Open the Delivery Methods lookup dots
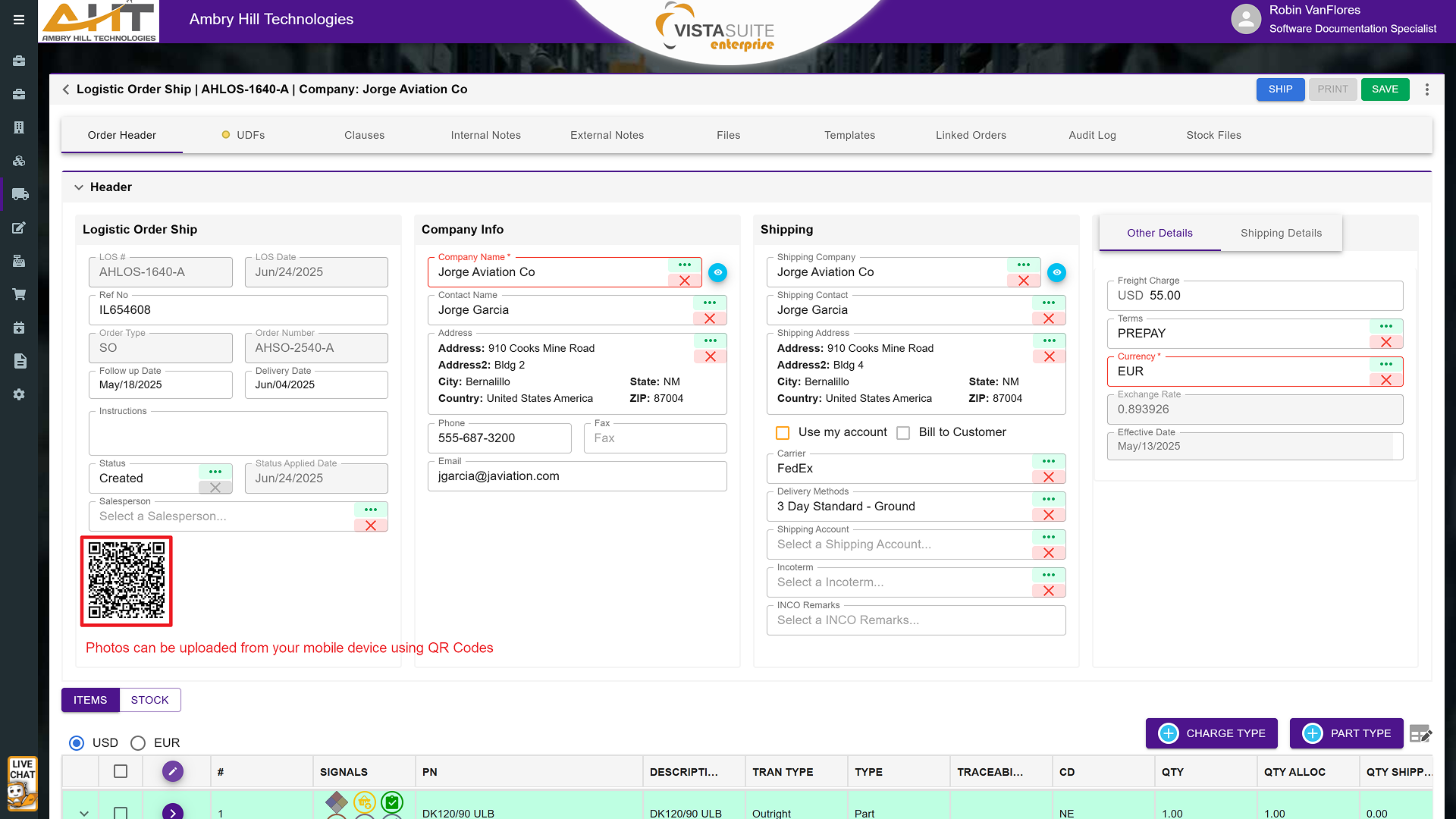Viewport: 1456px width, 819px height. (x=1049, y=499)
